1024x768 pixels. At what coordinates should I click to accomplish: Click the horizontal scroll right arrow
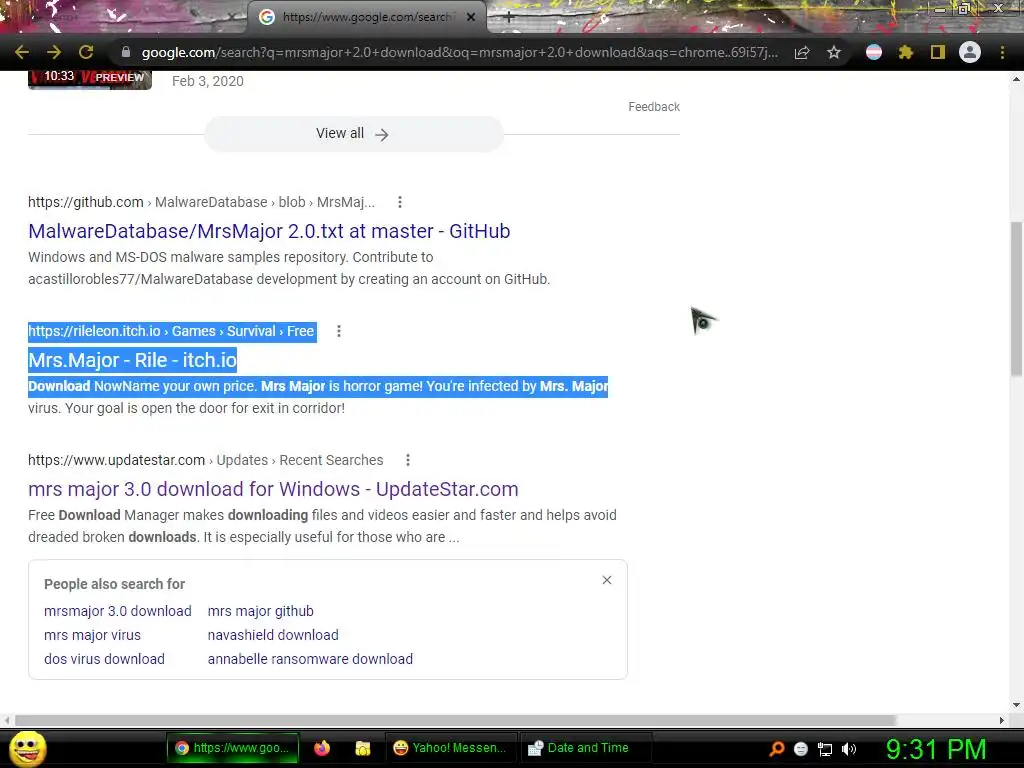[x=1002, y=720]
